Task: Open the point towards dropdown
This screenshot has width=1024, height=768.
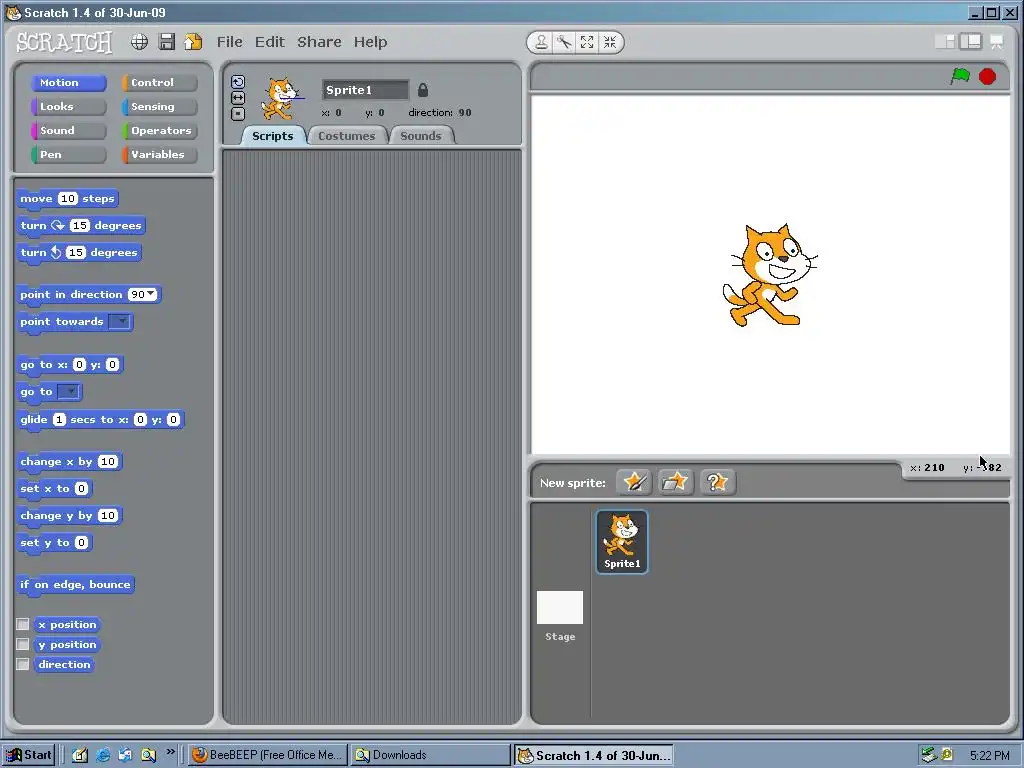Action: tap(120, 321)
